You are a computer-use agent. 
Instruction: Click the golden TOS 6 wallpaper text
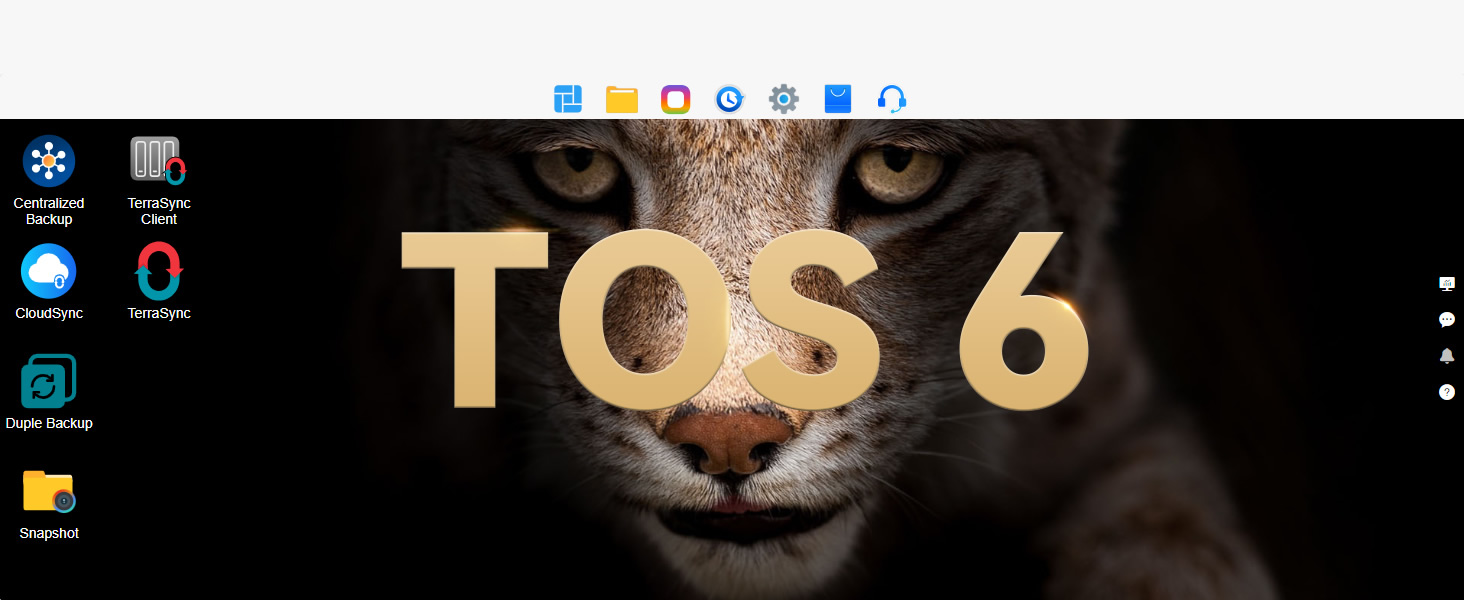[745, 320]
